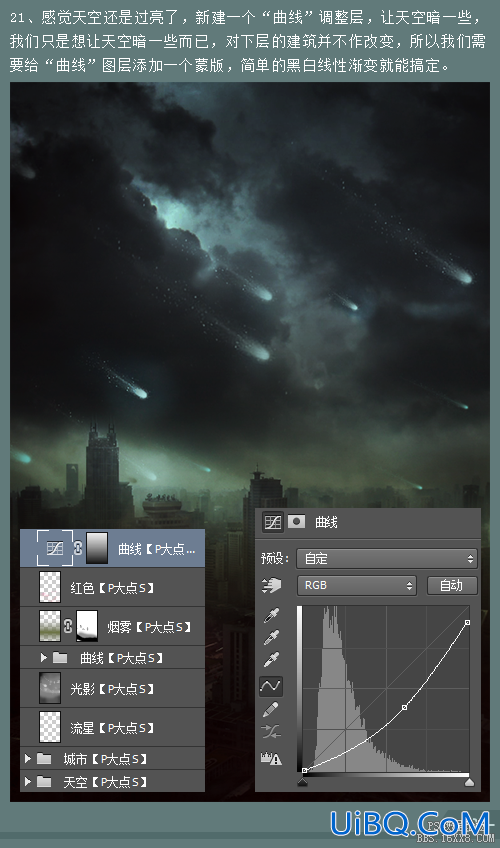Click the smooth curve values icon
This screenshot has width=500, height=848.
(x=271, y=732)
